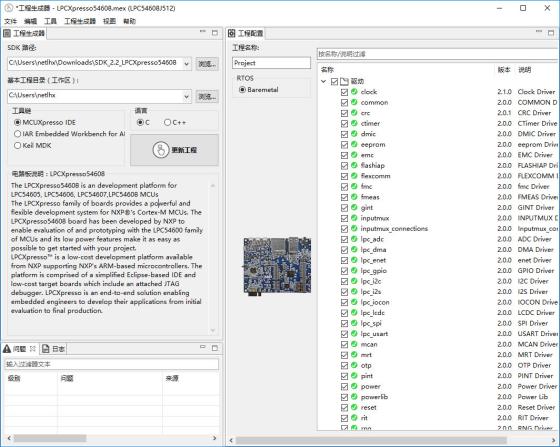This screenshot has width=560, height=447.
Task: Select IAR Embedded Workbench radio
Action: coord(18,134)
